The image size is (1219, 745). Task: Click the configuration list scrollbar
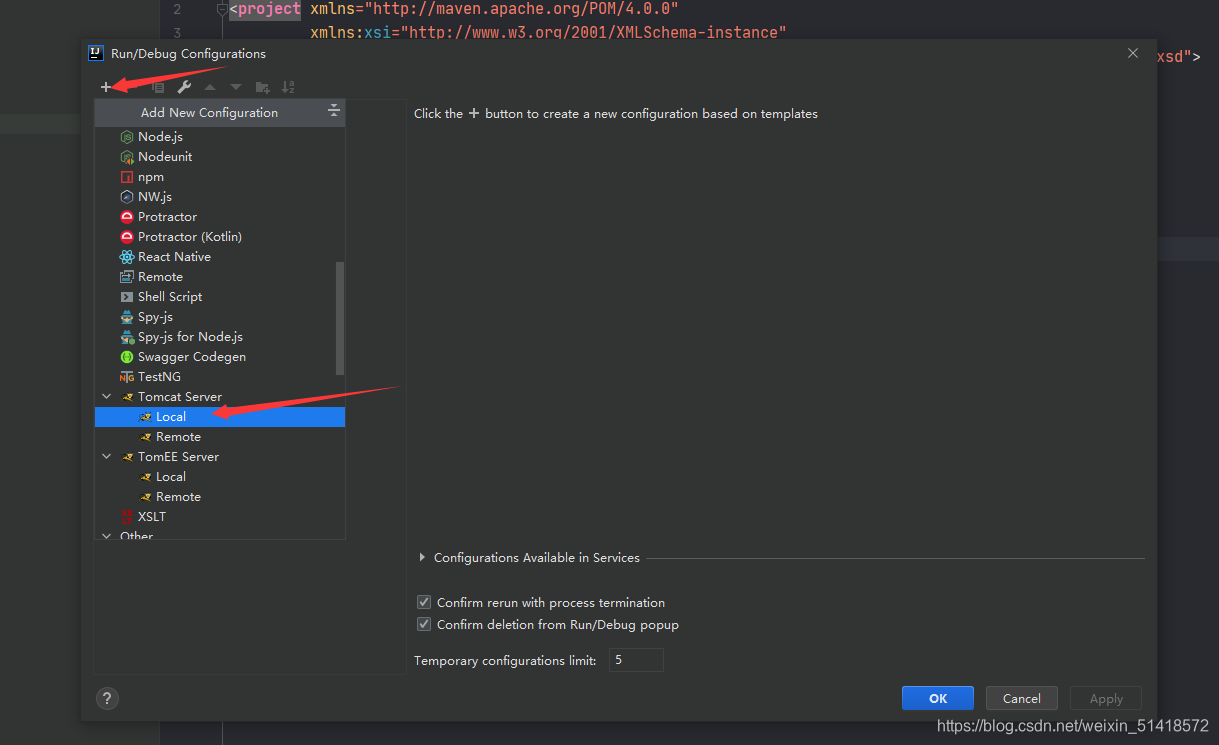pyautogui.click(x=340, y=318)
